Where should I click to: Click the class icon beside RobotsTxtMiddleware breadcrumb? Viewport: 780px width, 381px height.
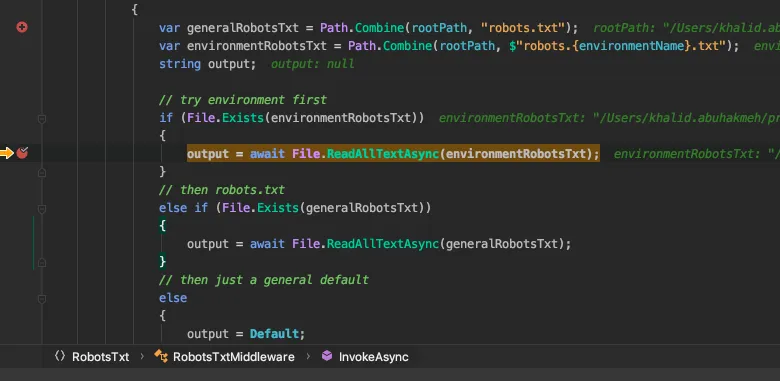161,356
